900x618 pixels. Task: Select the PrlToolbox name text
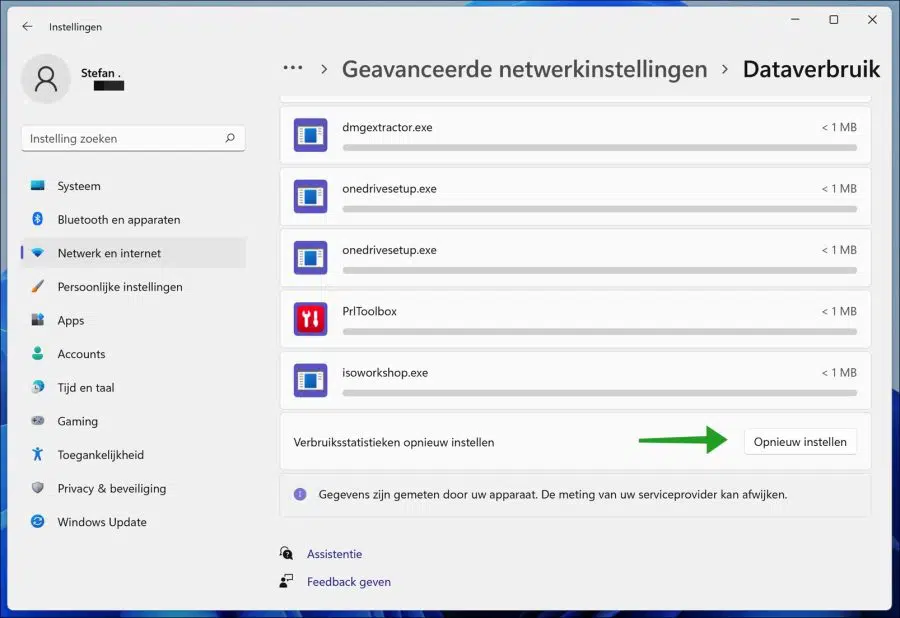[369, 311]
